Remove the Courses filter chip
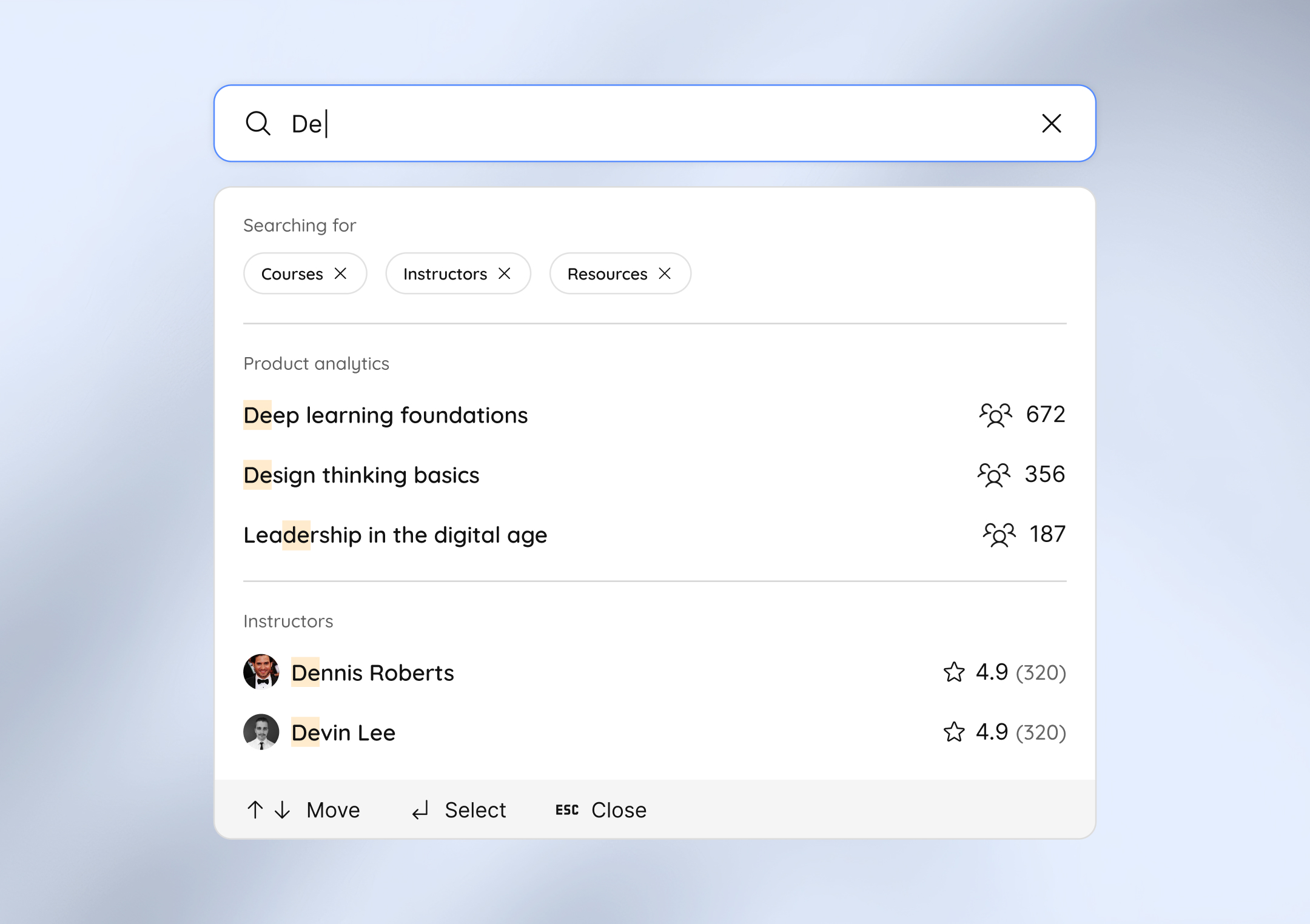 pos(341,273)
